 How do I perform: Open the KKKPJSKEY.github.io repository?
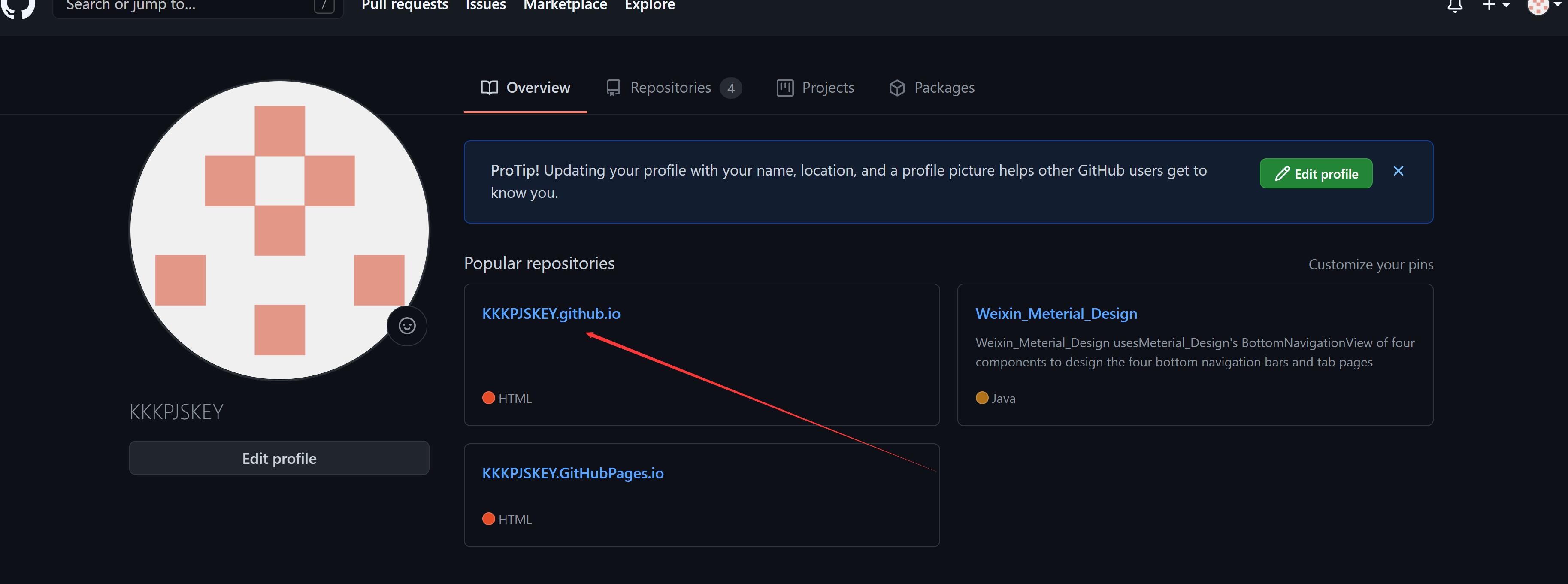click(x=551, y=314)
